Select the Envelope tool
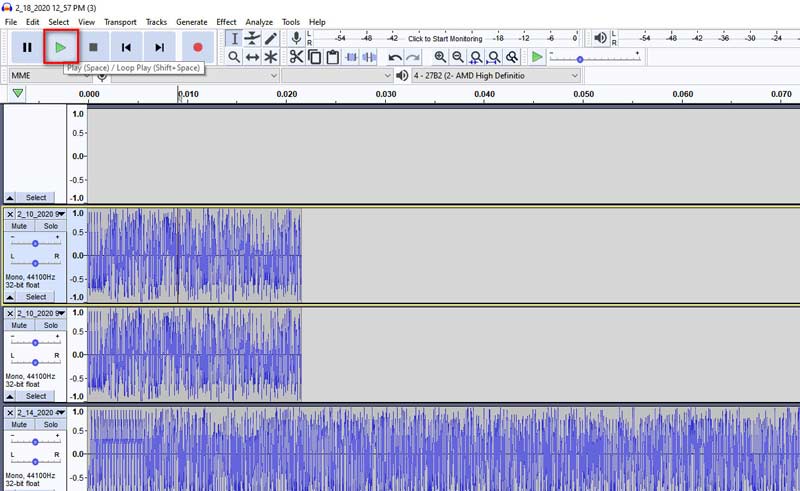The width and height of the screenshot is (800, 491). click(x=252, y=38)
